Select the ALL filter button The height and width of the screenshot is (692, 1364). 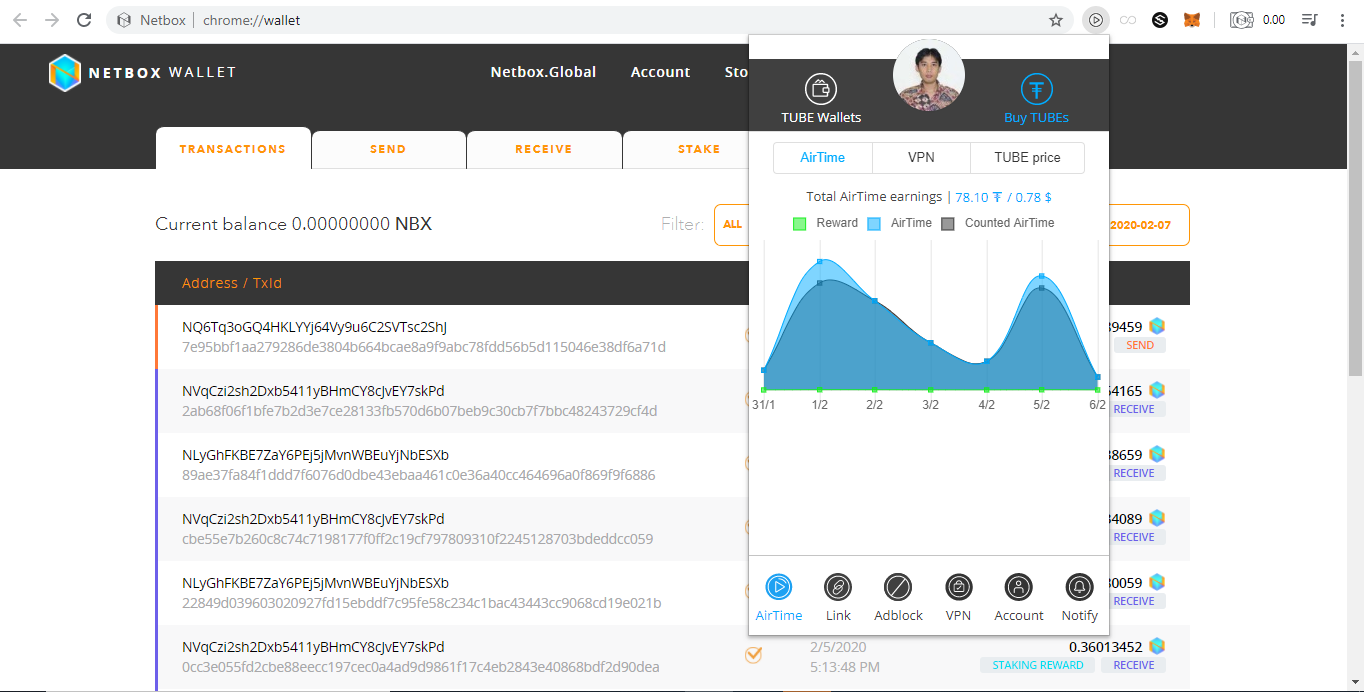733,224
